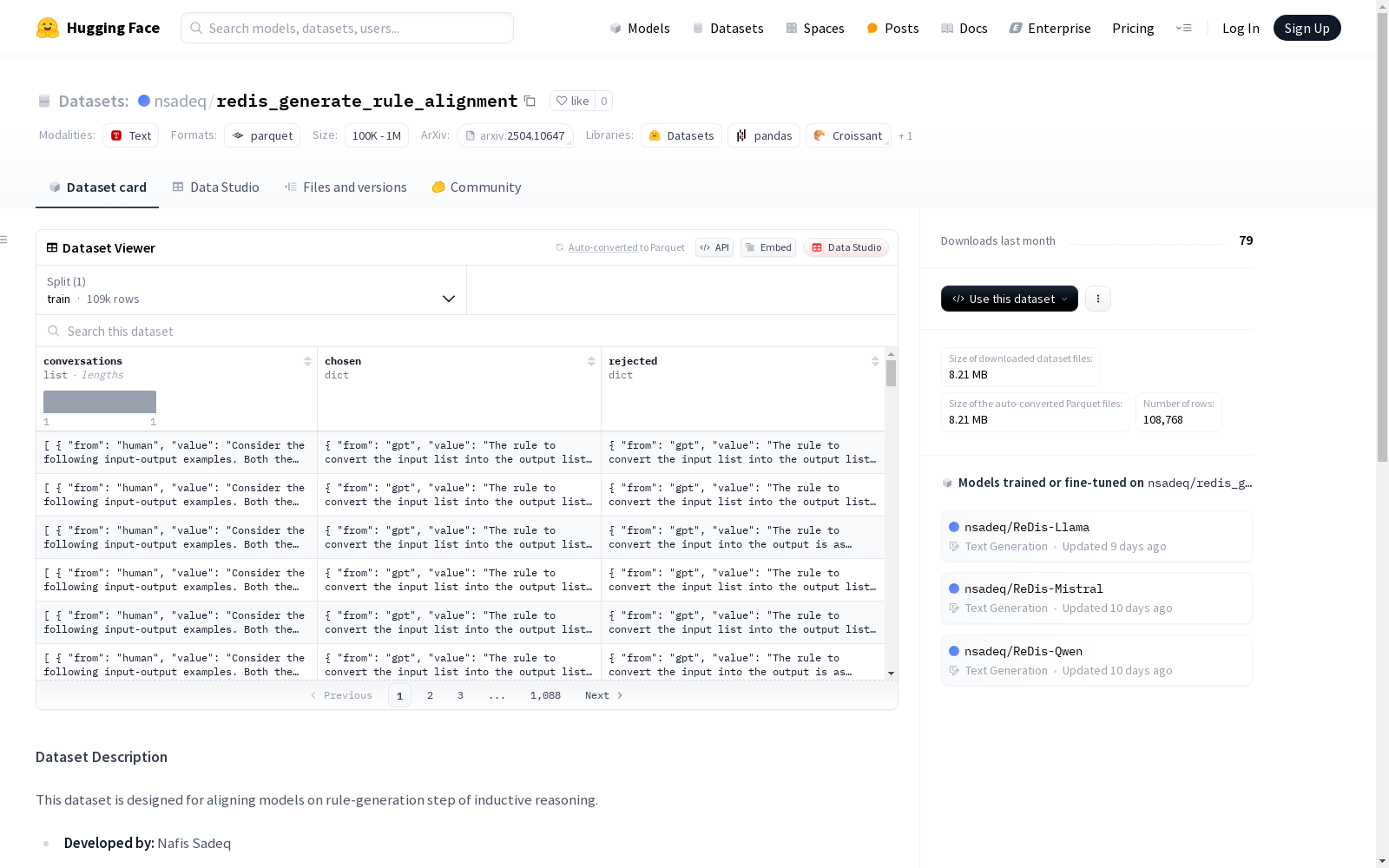This screenshot has height=868, width=1389.
Task: Click the Hugging Face logo icon
Action: [48, 28]
